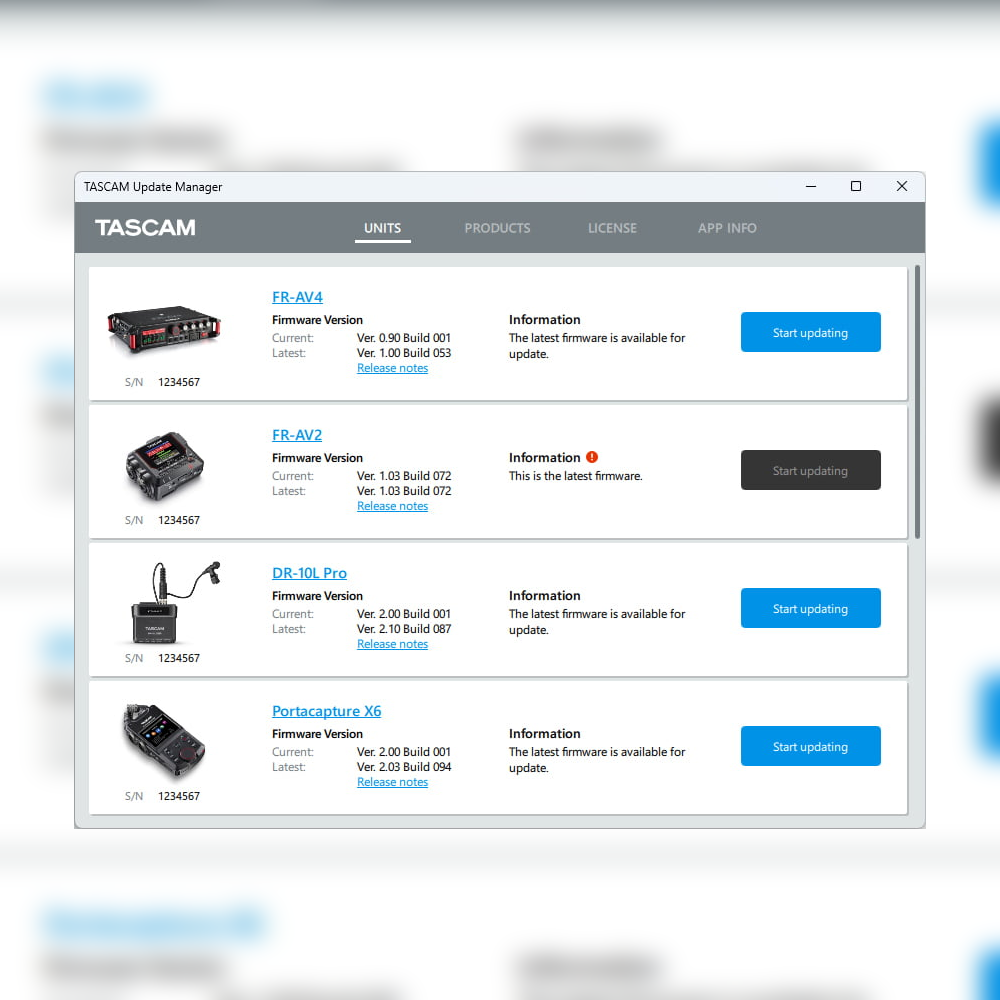Open the FR-AV2 product link

297,435
